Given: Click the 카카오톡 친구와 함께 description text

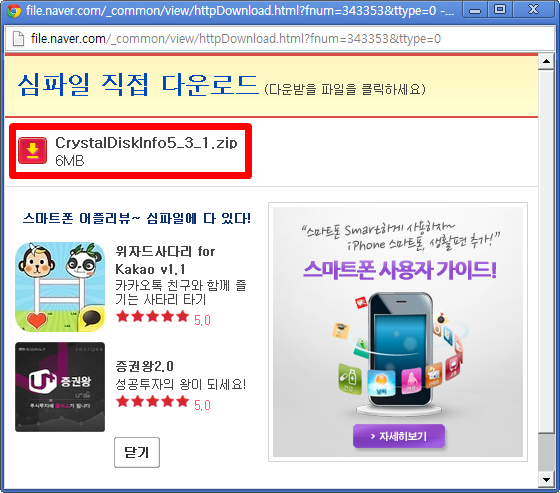Looking at the screenshot, I should tap(181, 292).
